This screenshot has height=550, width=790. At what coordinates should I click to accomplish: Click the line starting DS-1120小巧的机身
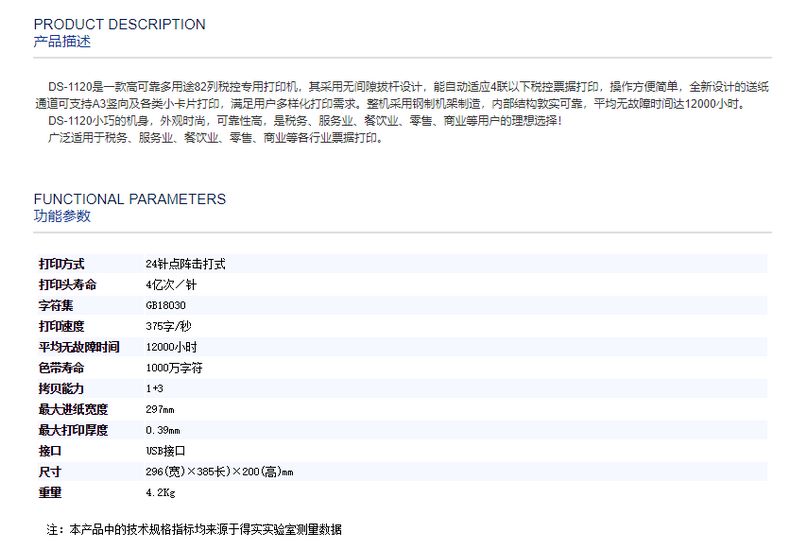click(x=305, y=121)
